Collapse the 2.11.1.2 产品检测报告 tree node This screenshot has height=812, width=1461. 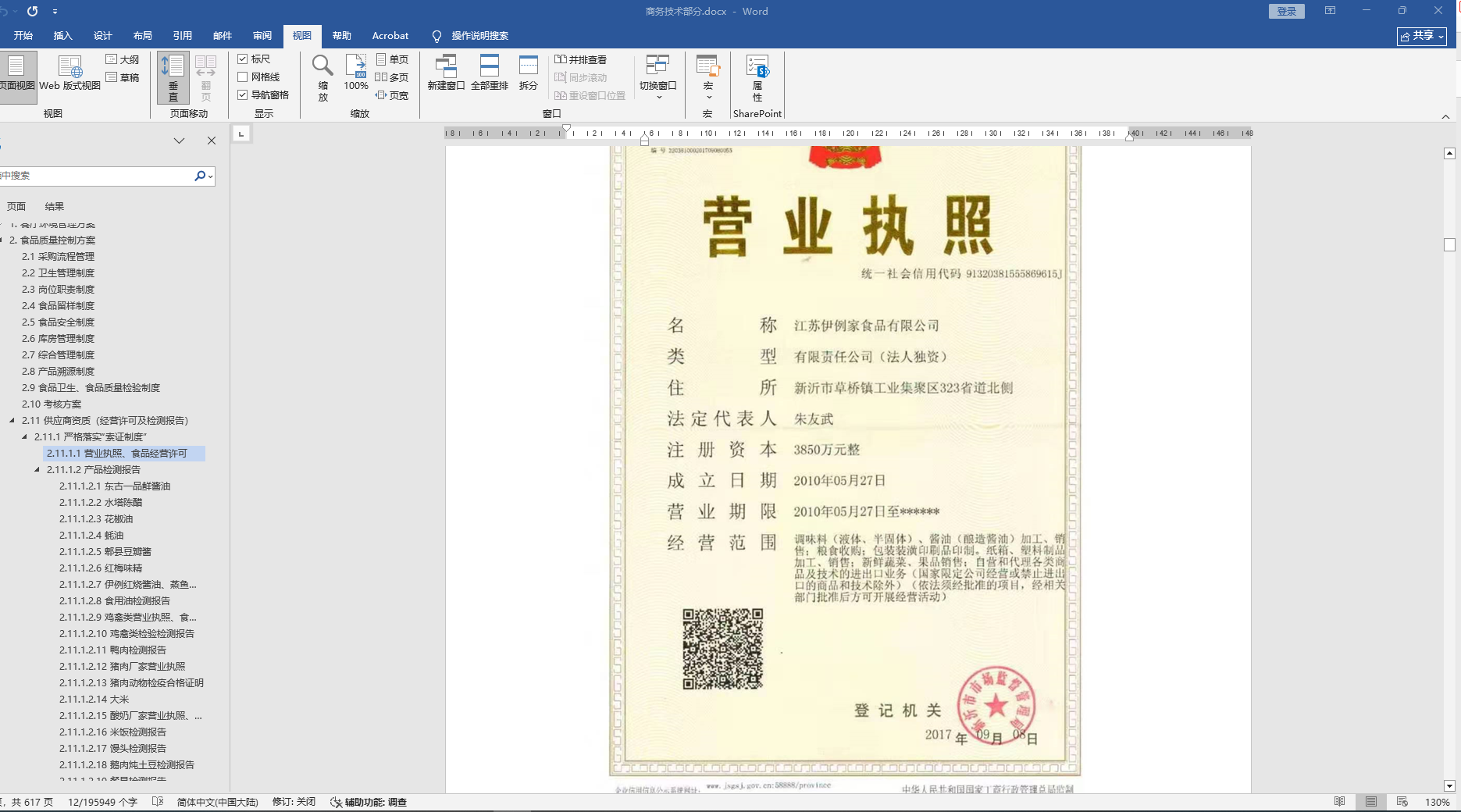point(37,470)
